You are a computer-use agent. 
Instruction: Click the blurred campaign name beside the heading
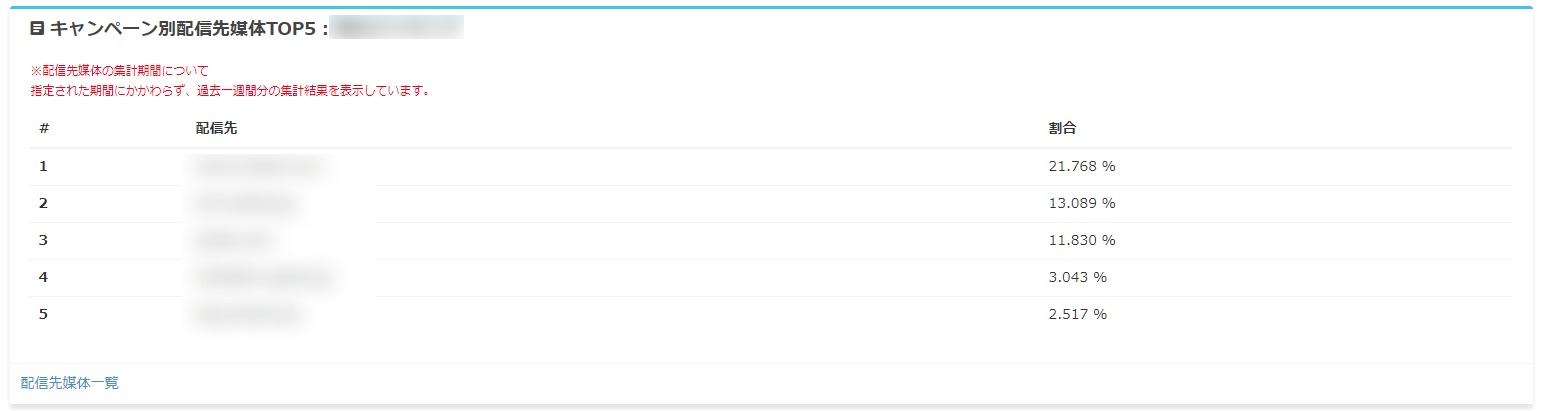tap(397, 28)
